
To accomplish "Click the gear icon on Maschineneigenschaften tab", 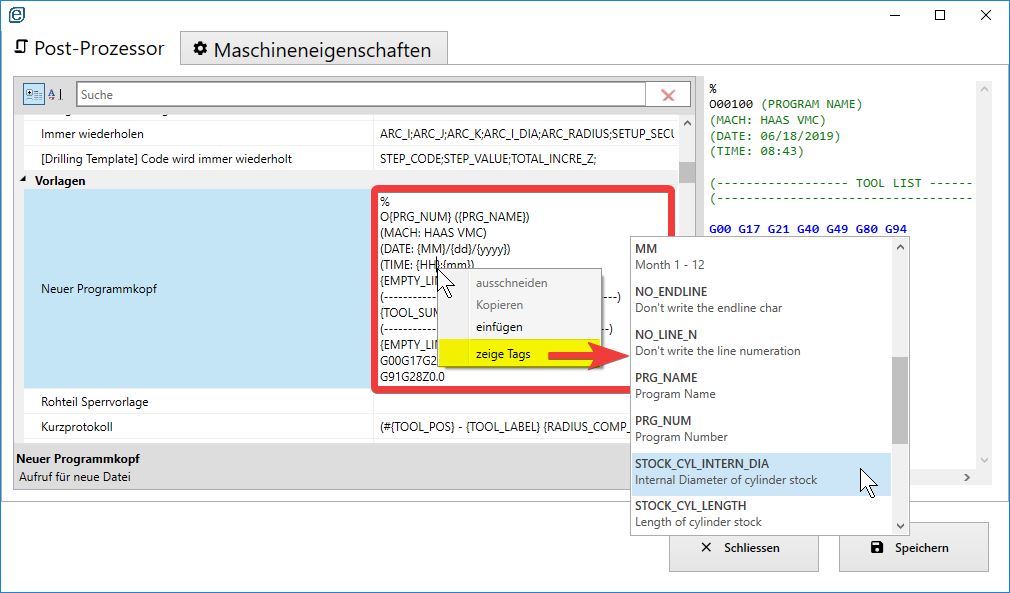I will click(x=200, y=49).
